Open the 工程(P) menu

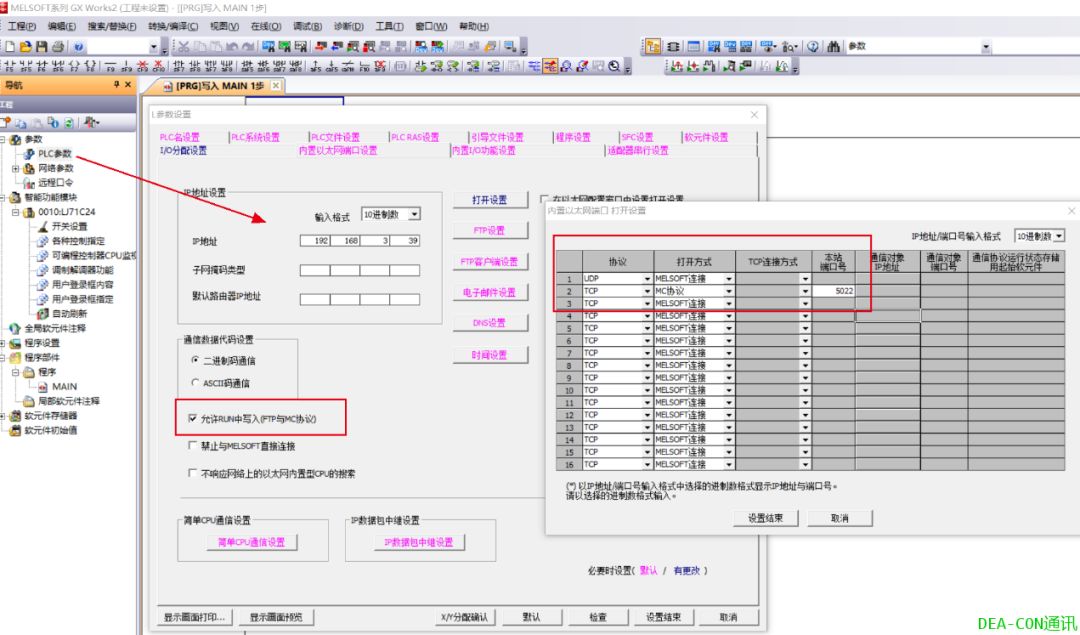[x=21, y=26]
